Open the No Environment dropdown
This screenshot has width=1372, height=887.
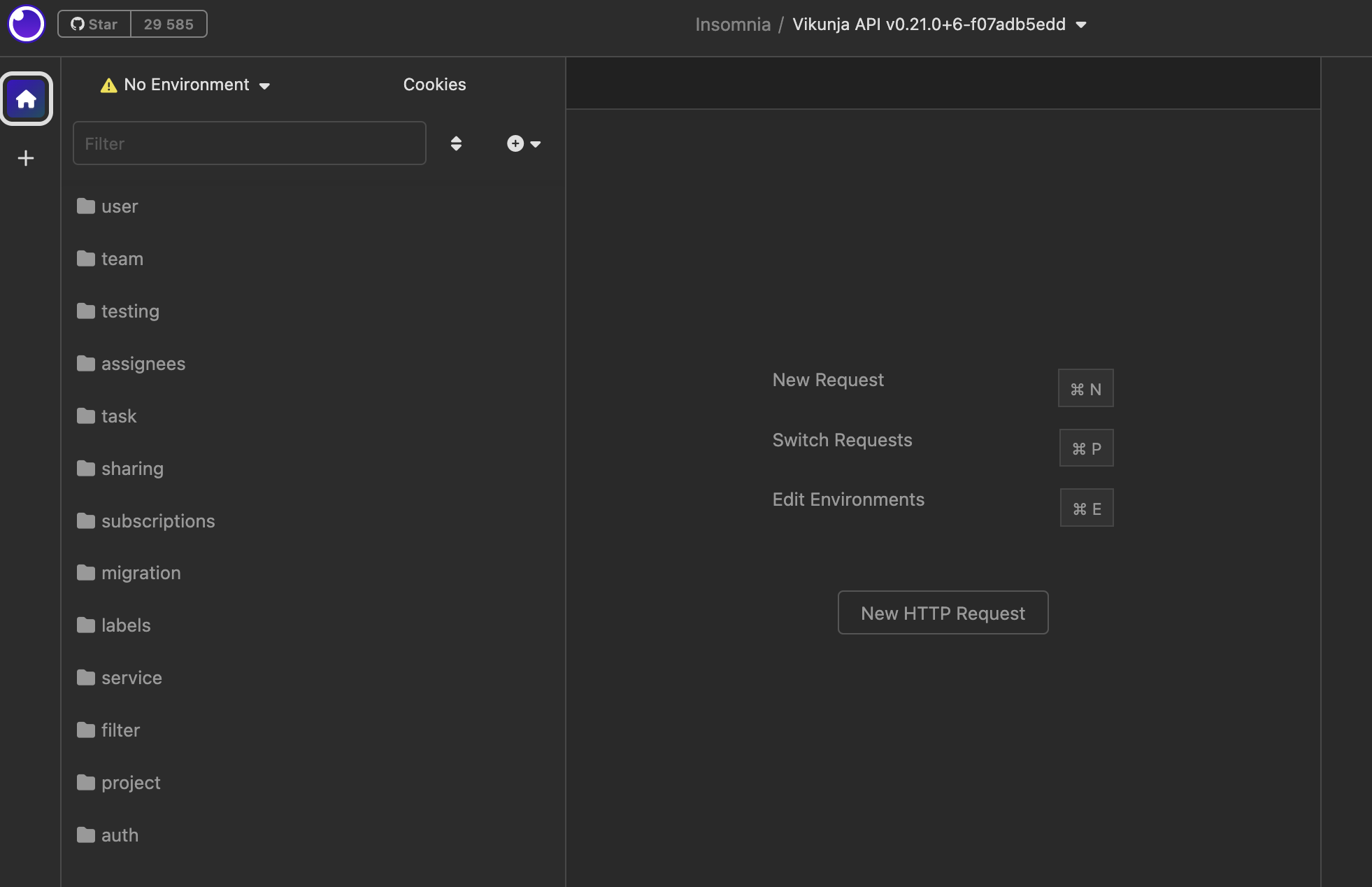click(x=186, y=85)
